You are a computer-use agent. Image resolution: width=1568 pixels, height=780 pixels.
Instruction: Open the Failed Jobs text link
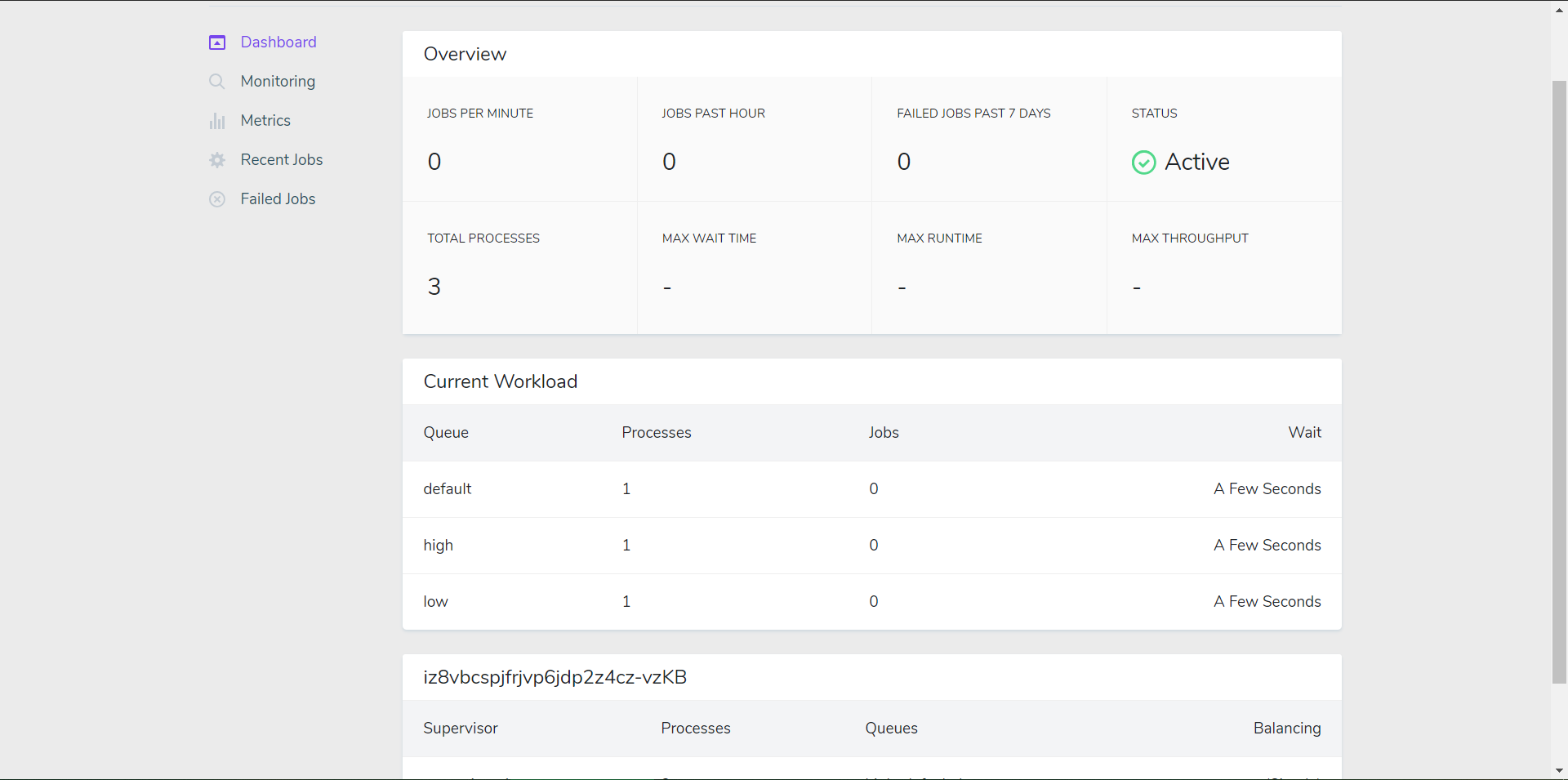tap(278, 199)
